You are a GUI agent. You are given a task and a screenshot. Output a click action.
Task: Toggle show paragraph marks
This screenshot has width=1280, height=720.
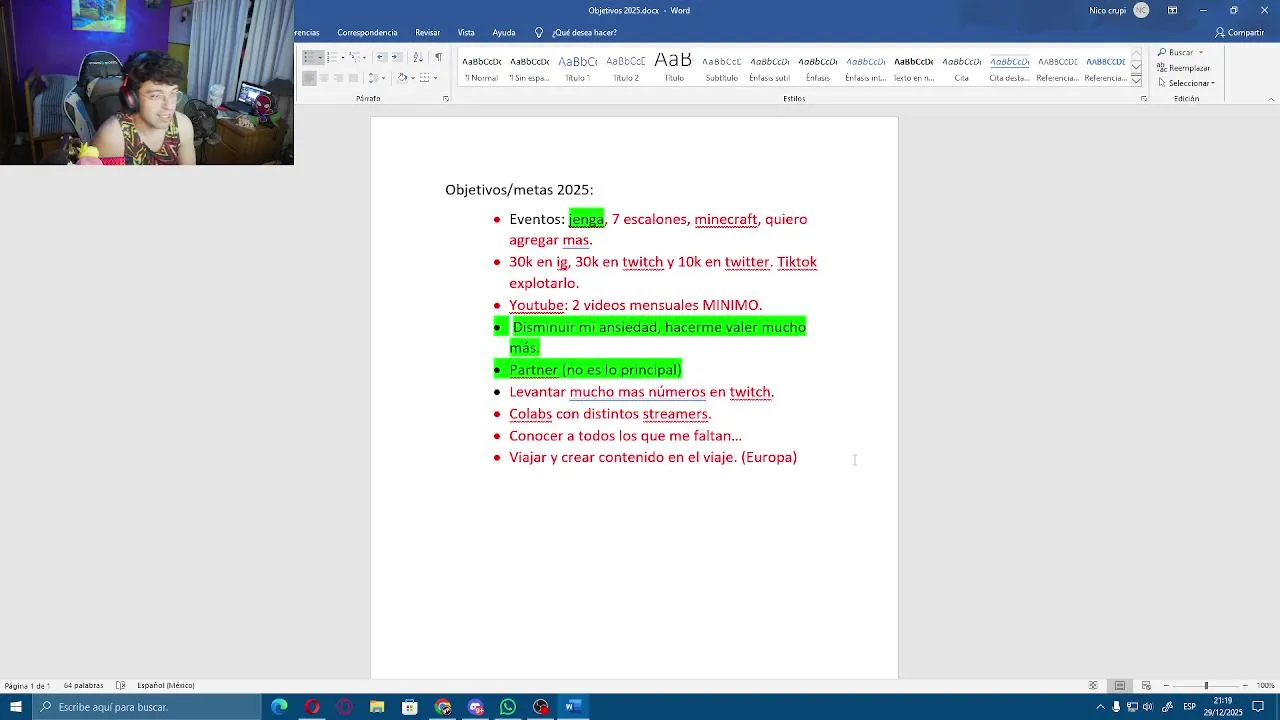(x=438, y=57)
